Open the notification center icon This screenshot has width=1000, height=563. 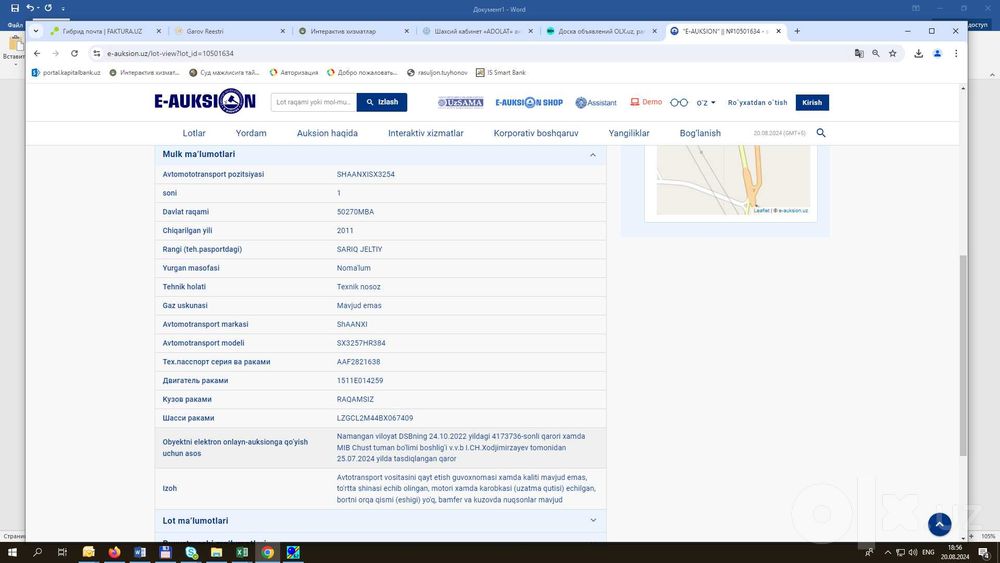tap(985, 552)
